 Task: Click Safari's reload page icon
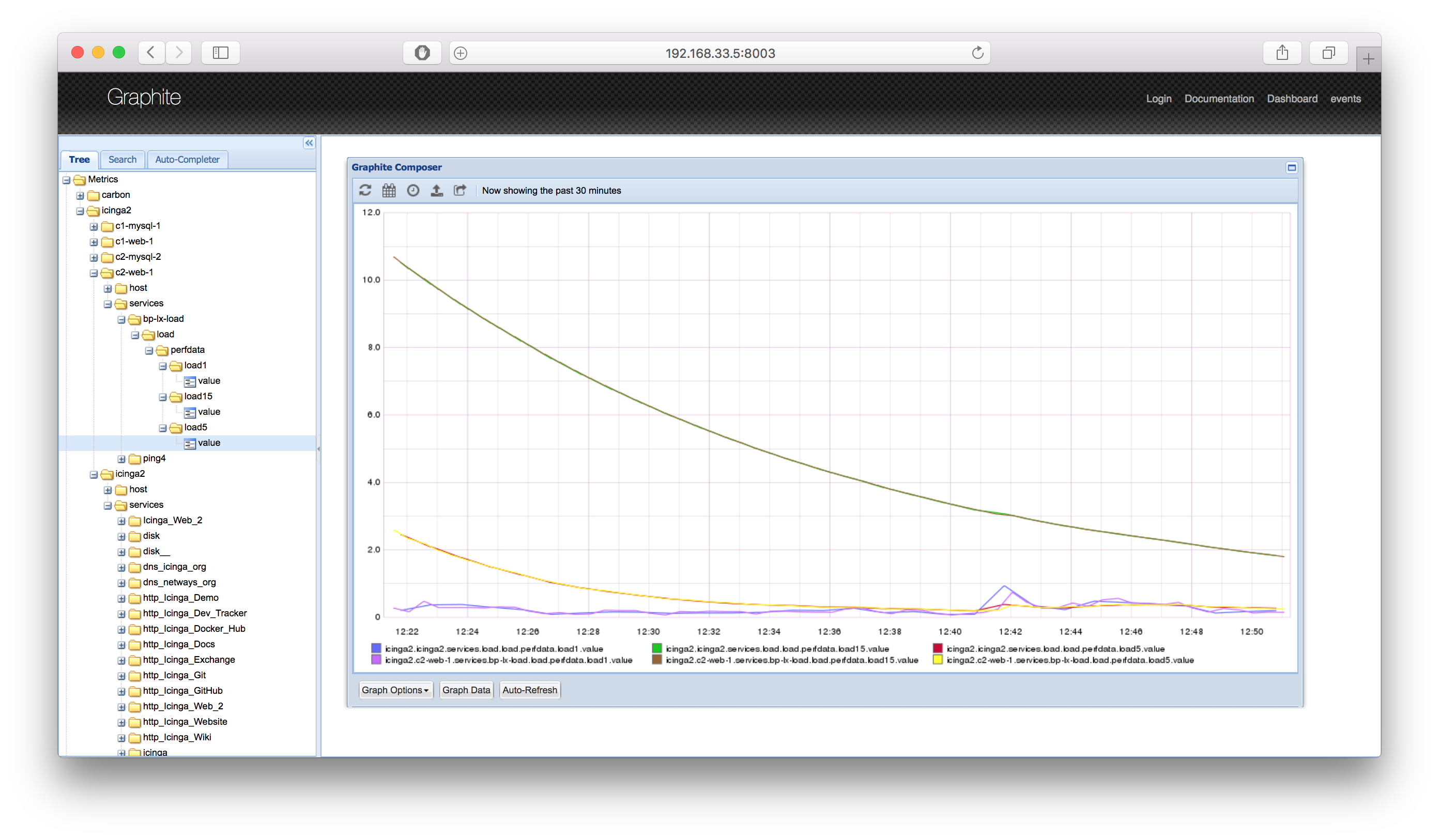pos(977,53)
